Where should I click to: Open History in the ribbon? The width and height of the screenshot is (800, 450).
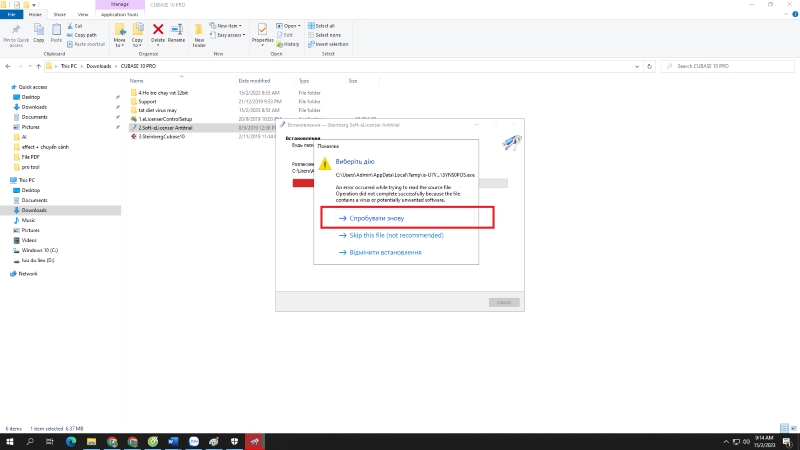pos(288,44)
